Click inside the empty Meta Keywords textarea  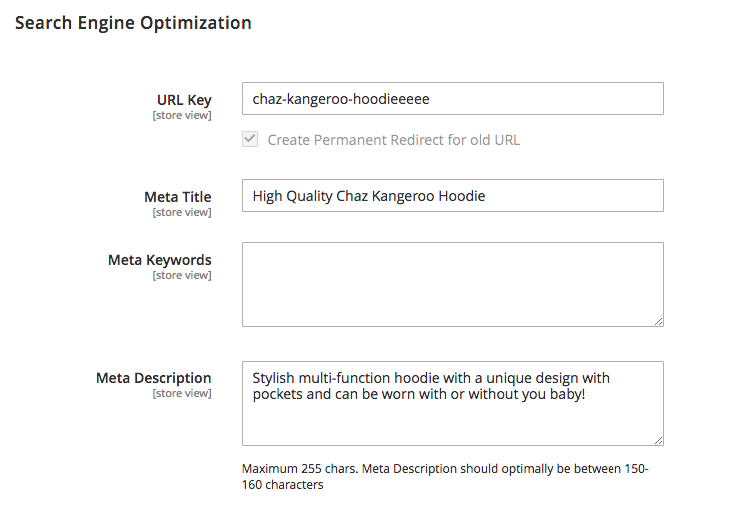pyautogui.click(x=452, y=284)
